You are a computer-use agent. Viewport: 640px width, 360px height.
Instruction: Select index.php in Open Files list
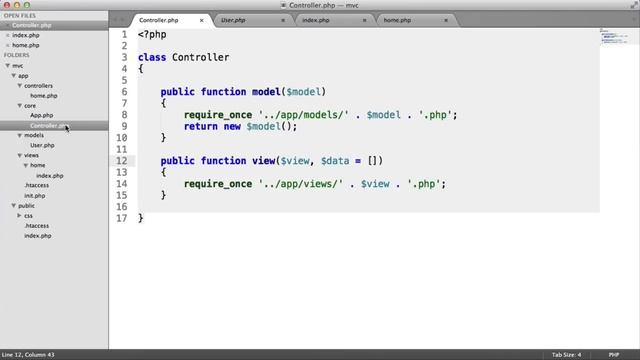(26, 36)
